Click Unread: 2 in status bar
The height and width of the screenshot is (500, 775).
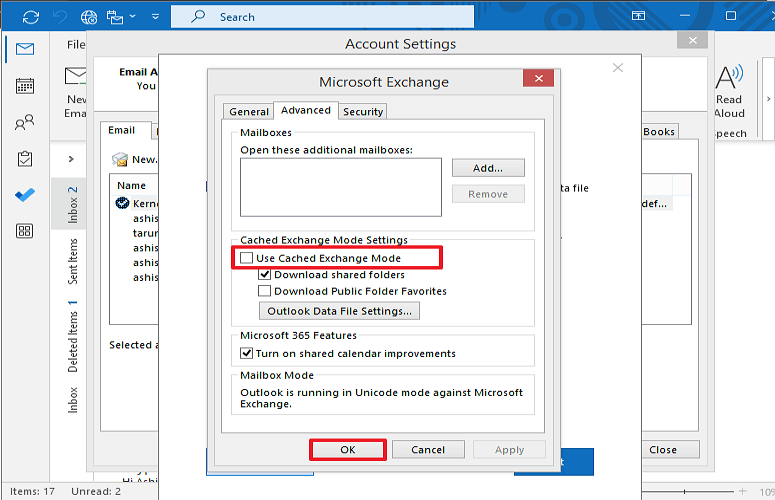tap(96, 491)
